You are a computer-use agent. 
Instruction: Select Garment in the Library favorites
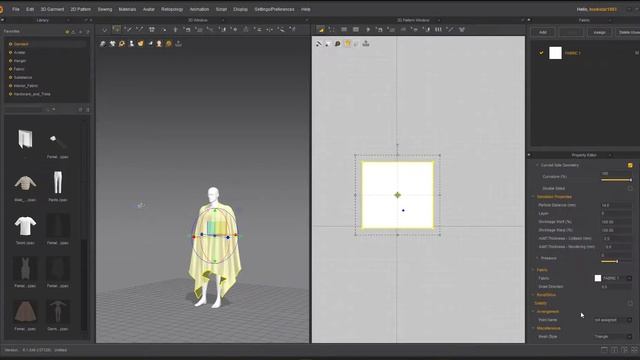pos(21,44)
